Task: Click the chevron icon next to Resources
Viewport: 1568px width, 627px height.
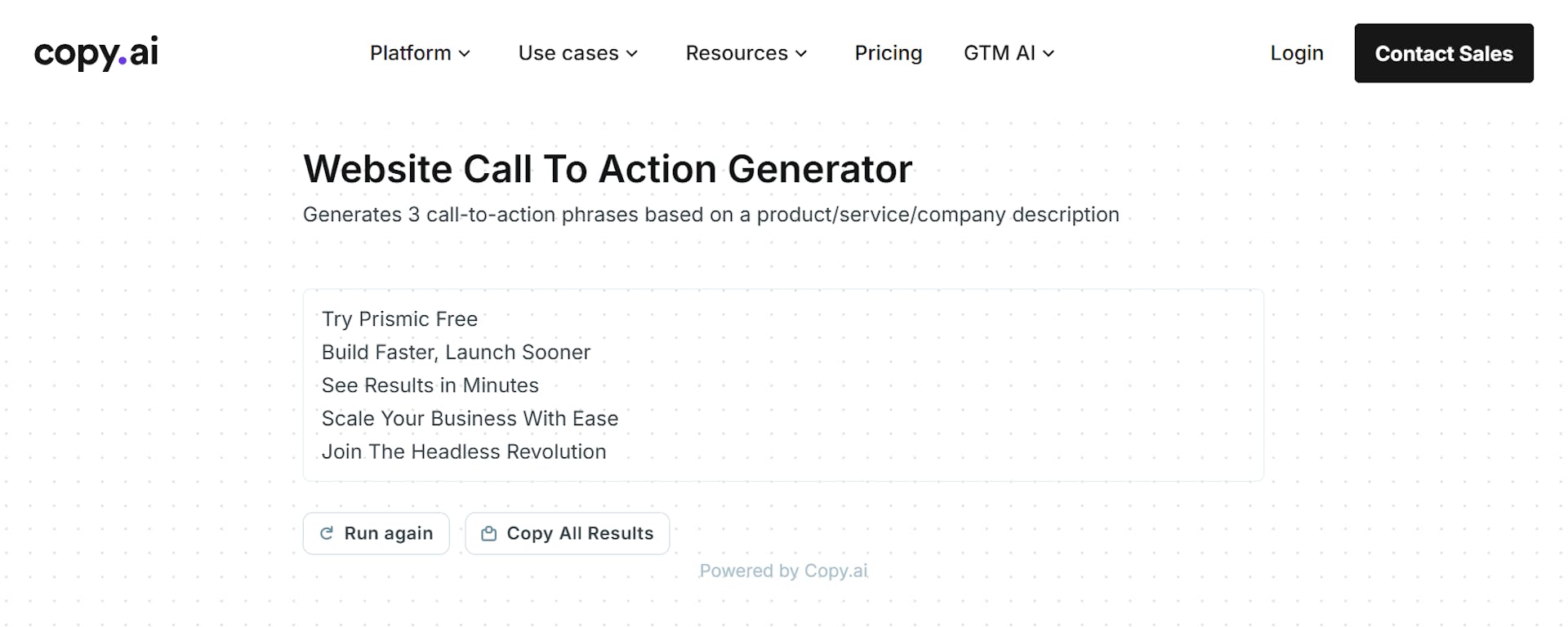Action: (802, 54)
